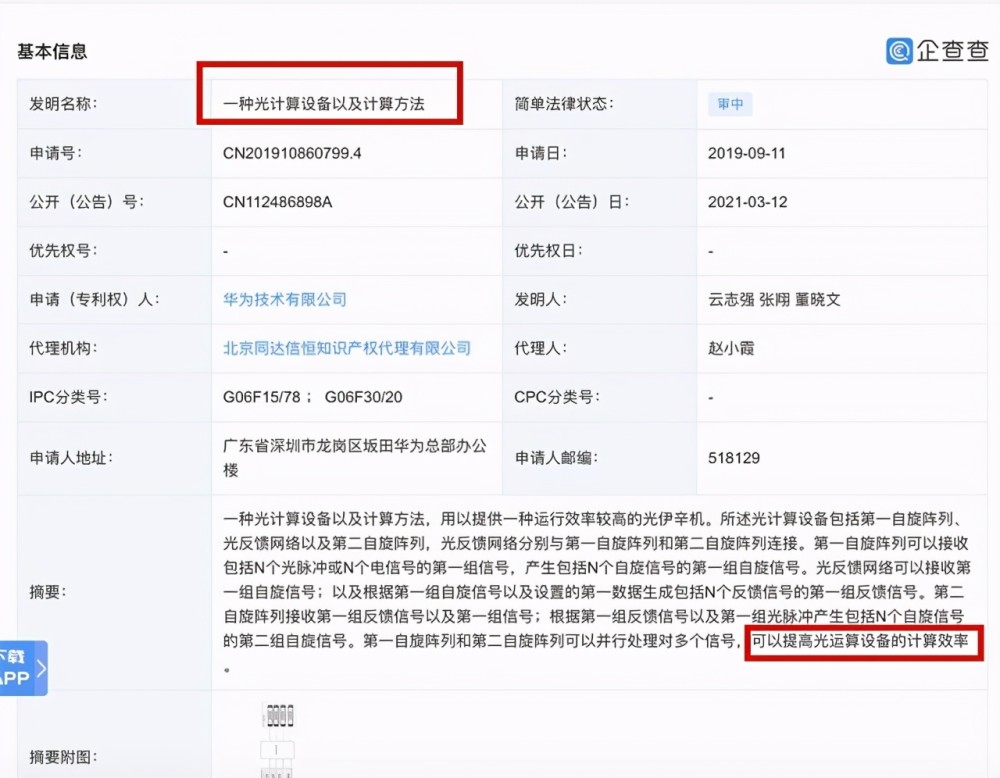
Task: Open the abstract drawing thumbnail
Action: point(278,740)
